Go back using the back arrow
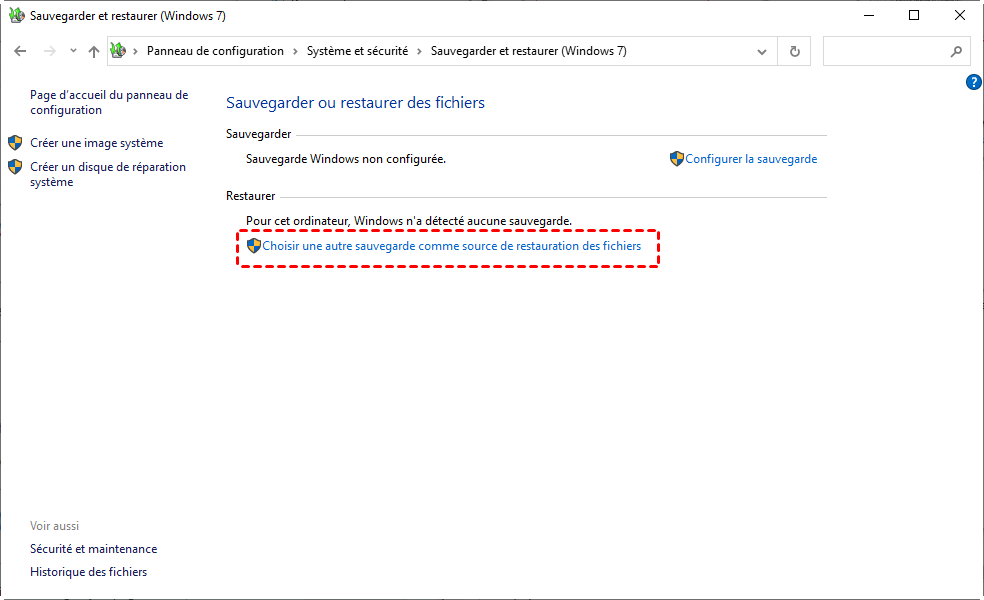The height and width of the screenshot is (600, 984). 20,51
